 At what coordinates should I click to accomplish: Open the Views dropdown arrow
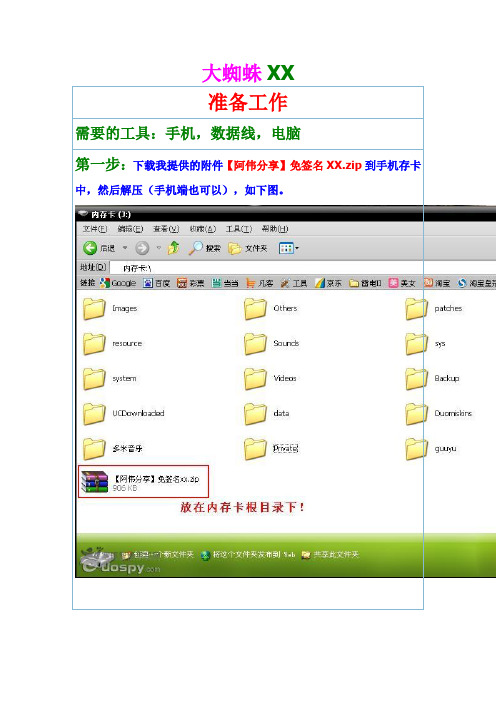tap(296, 248)
